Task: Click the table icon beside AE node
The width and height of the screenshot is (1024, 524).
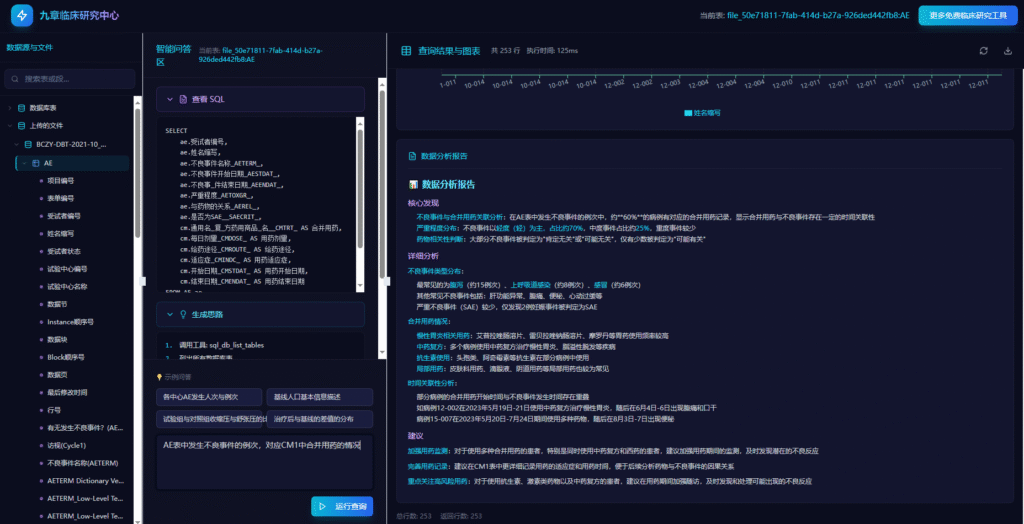Action: click(36, 162)
